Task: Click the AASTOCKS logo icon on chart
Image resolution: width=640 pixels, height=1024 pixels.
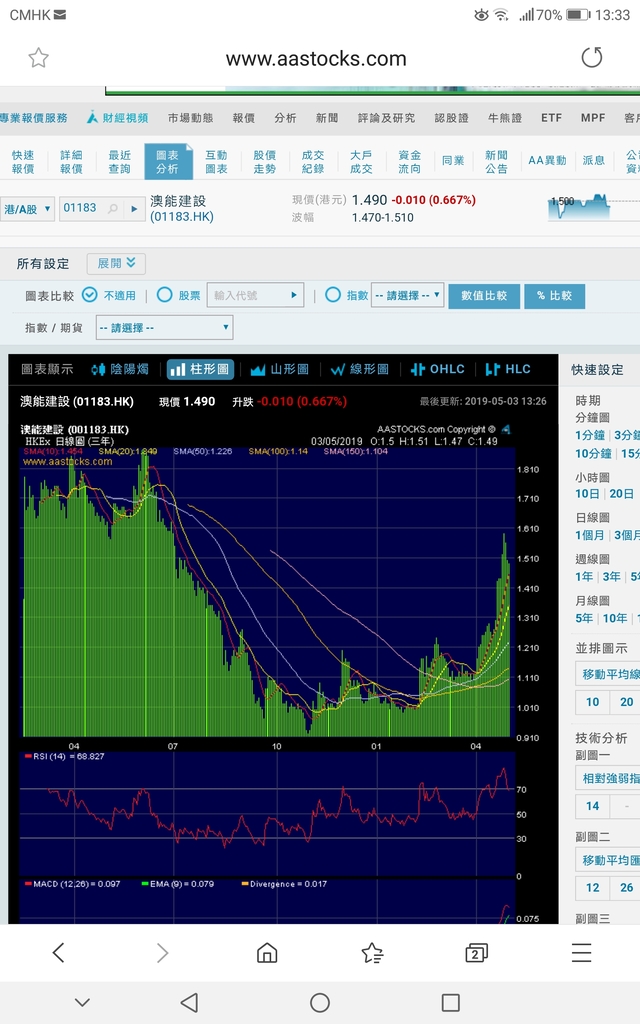Action: pyautogui.click(x=505, y=429)
